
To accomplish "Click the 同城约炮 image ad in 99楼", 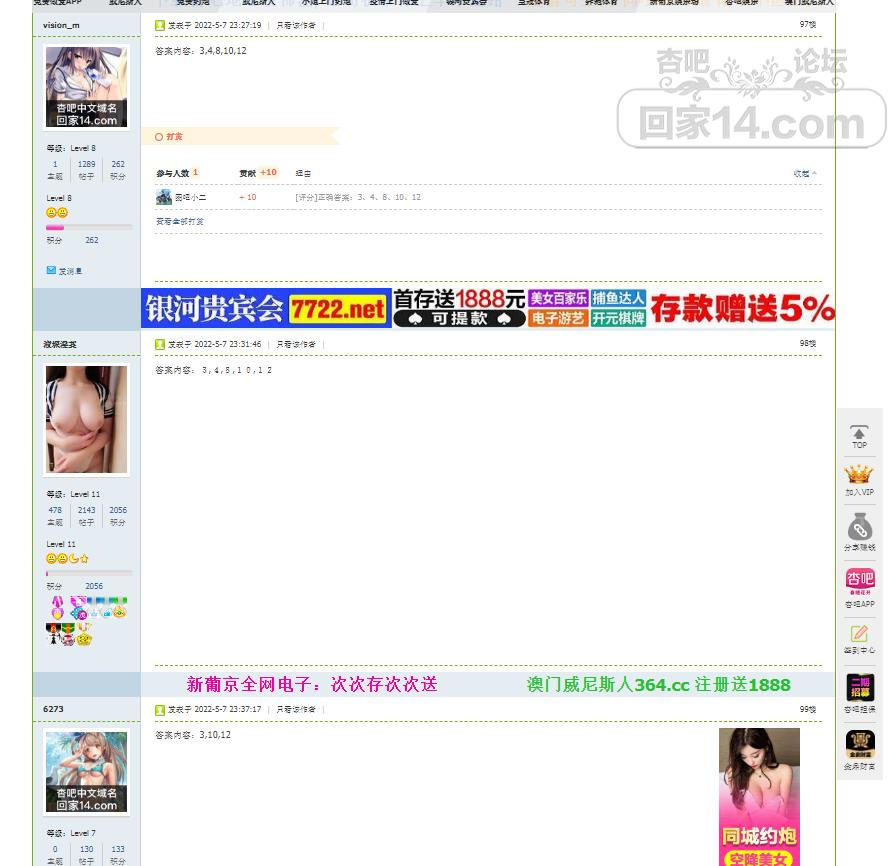I will pos(759,797).
